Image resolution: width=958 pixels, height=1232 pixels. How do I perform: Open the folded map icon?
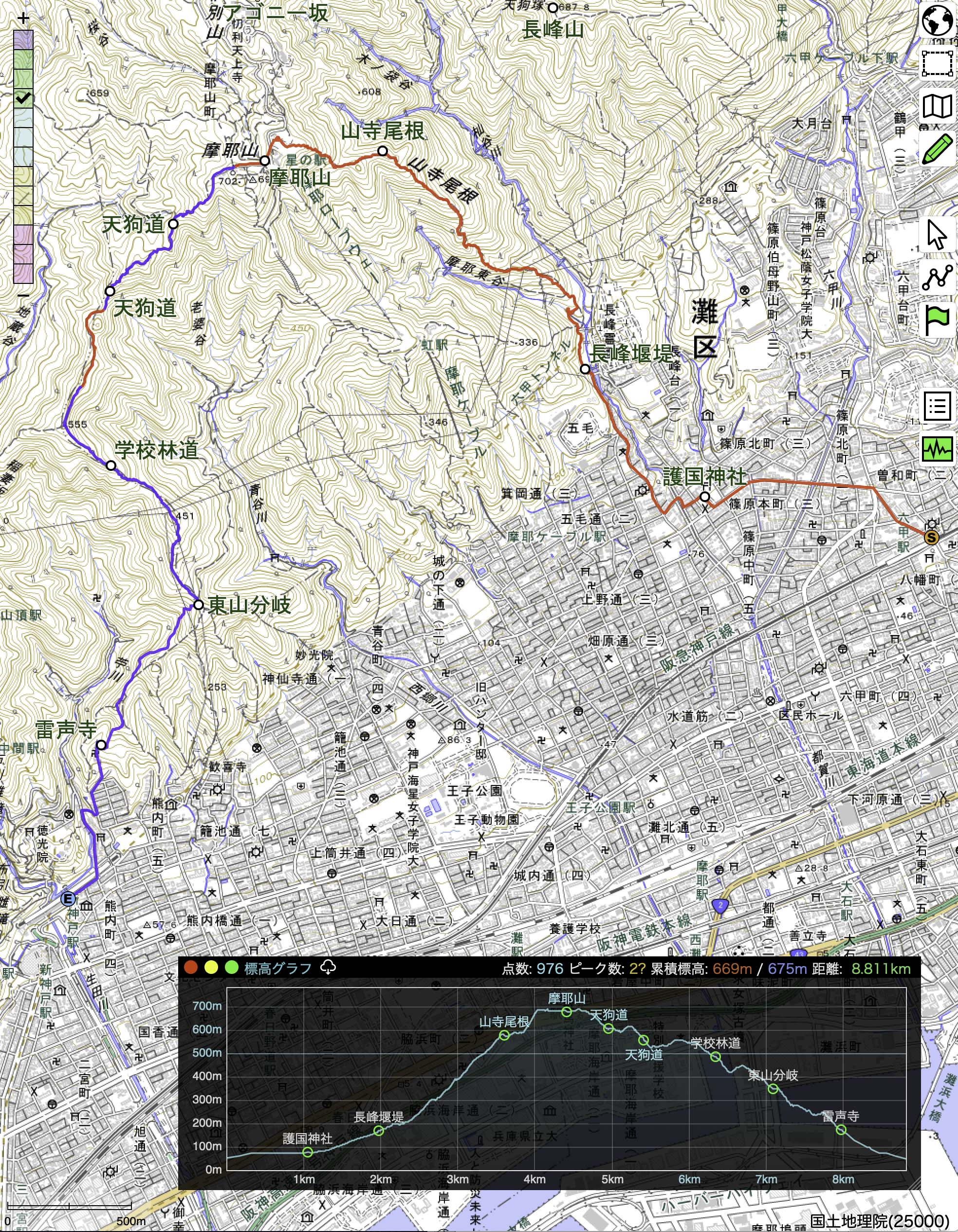[x=937, y=106]
